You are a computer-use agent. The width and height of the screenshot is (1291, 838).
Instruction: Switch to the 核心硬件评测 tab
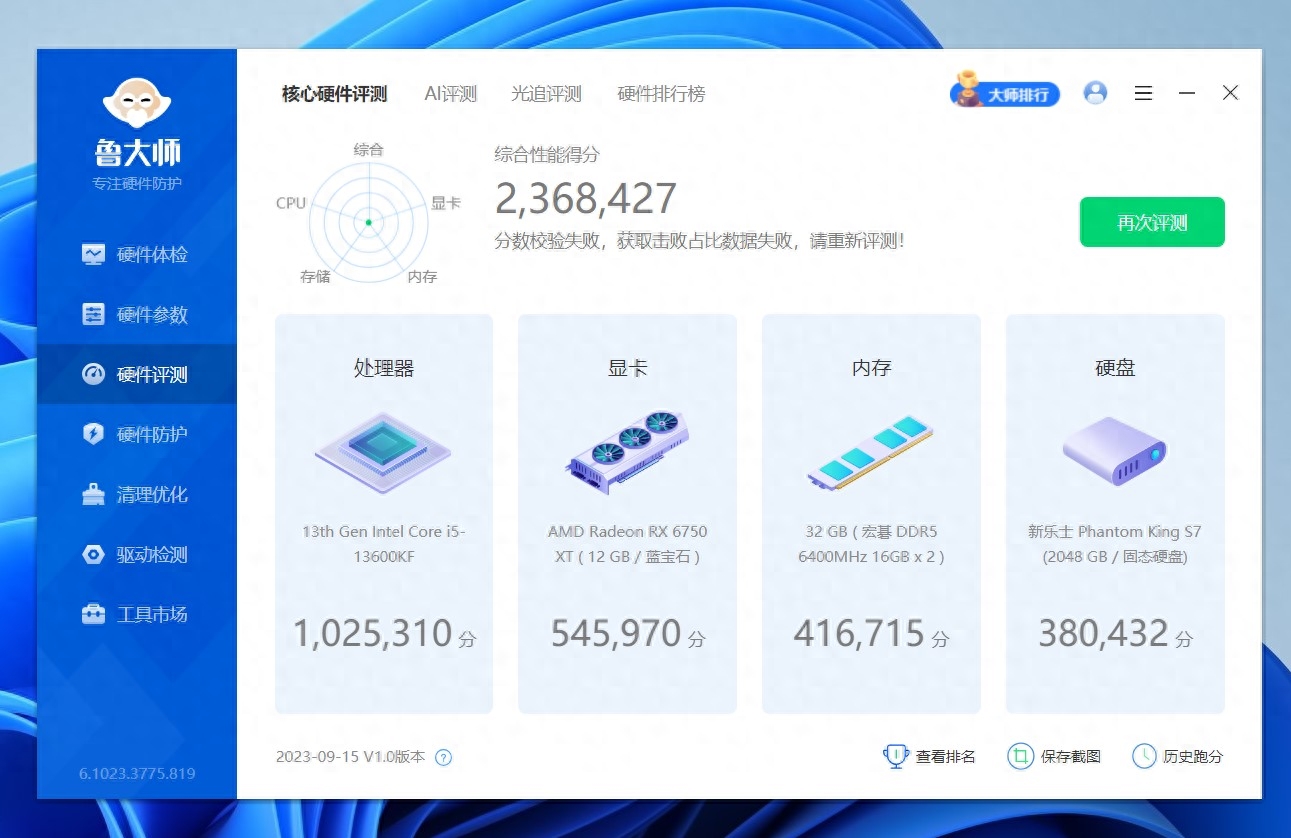334,94
